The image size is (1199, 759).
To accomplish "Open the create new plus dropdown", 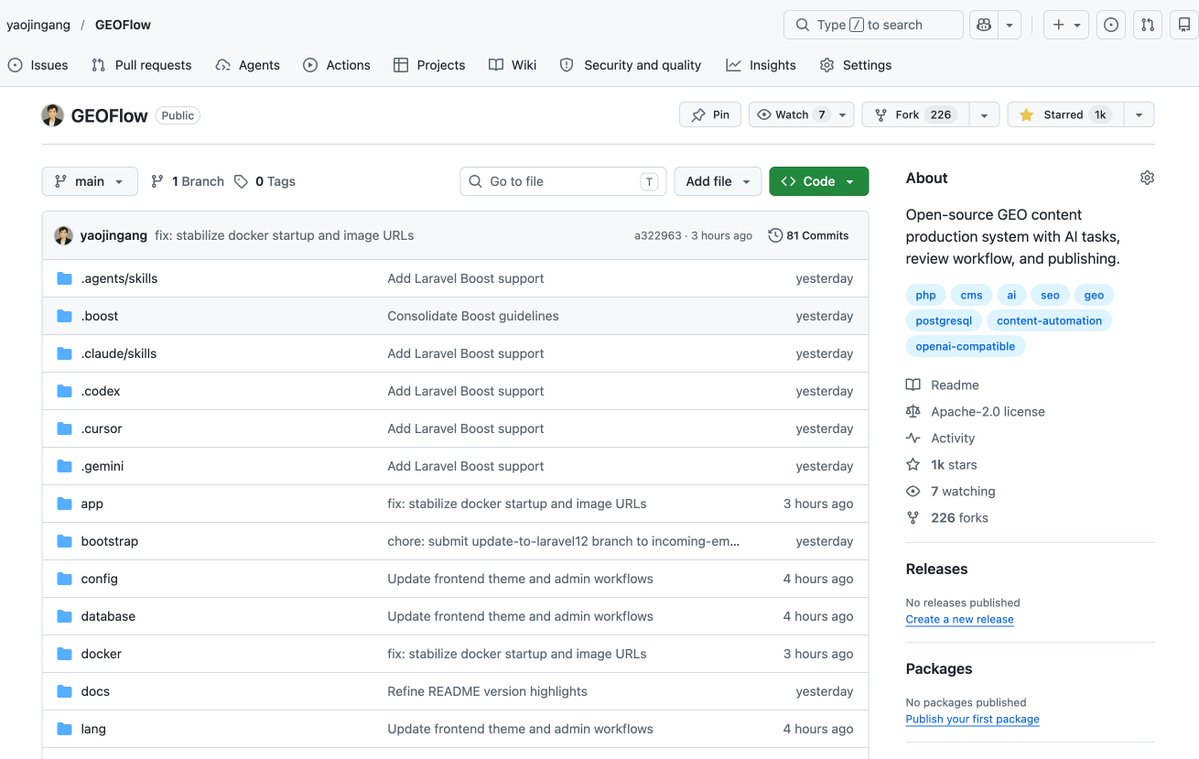I will tap(1065, 24).
